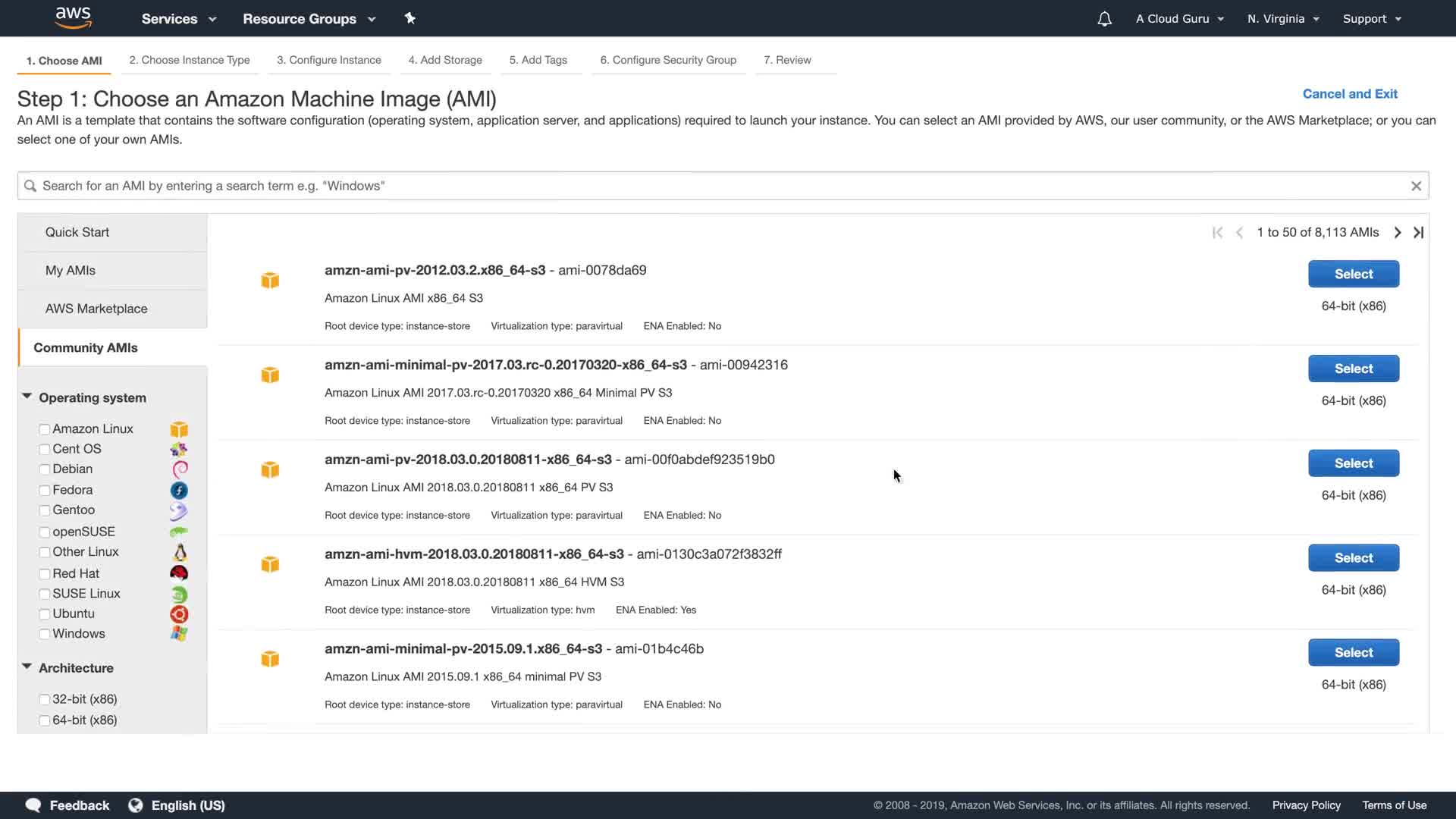Click the AWS logo icon

(74, 18)
